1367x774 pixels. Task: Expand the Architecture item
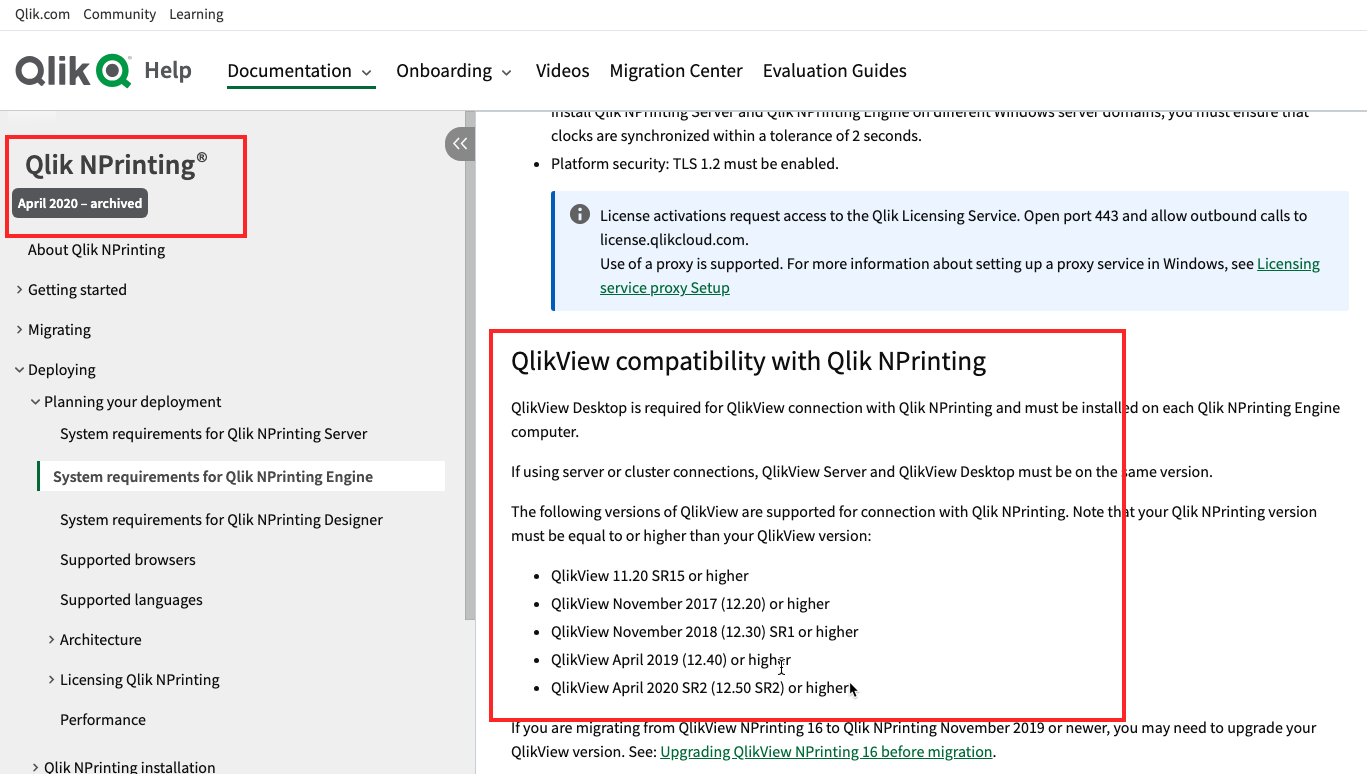tap(51, 640)
